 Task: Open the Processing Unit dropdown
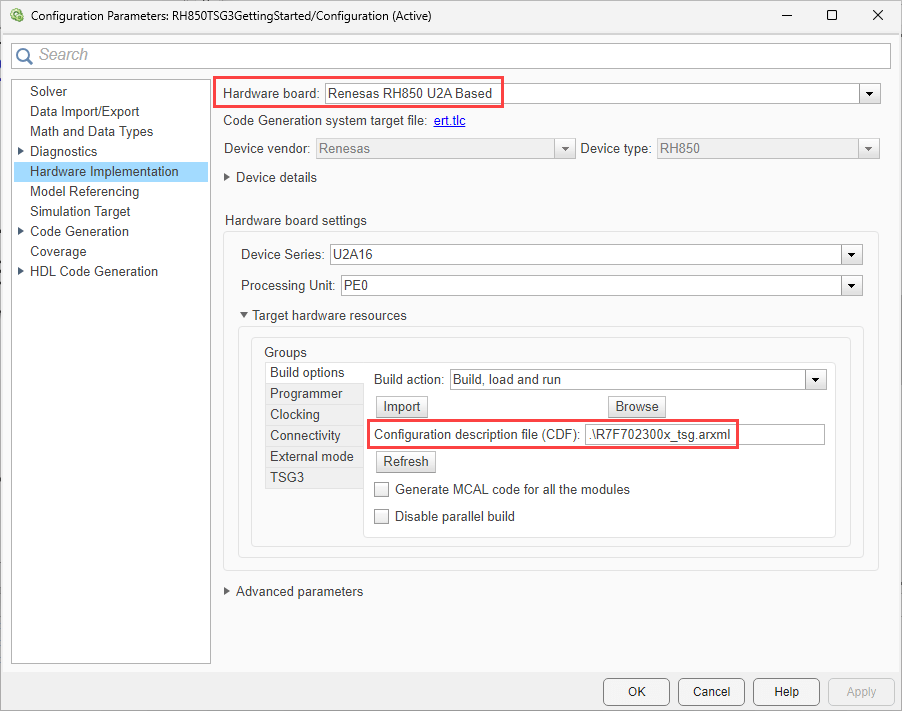click(x=851, y=286)
